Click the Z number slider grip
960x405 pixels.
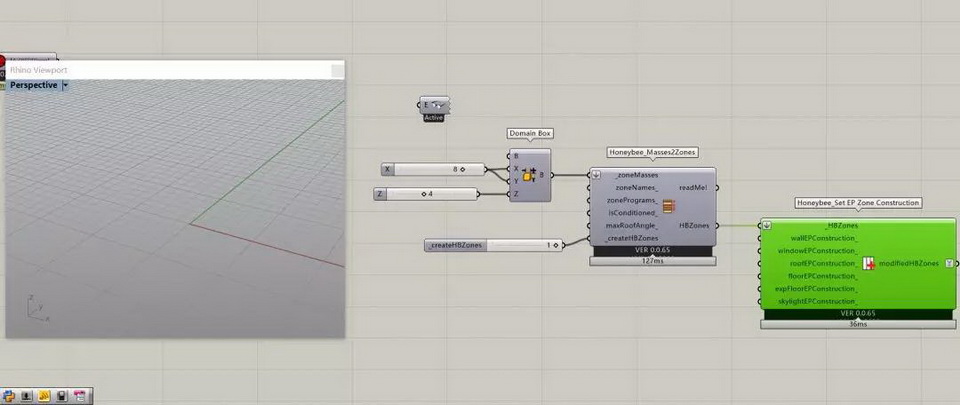tap(428, 193)
